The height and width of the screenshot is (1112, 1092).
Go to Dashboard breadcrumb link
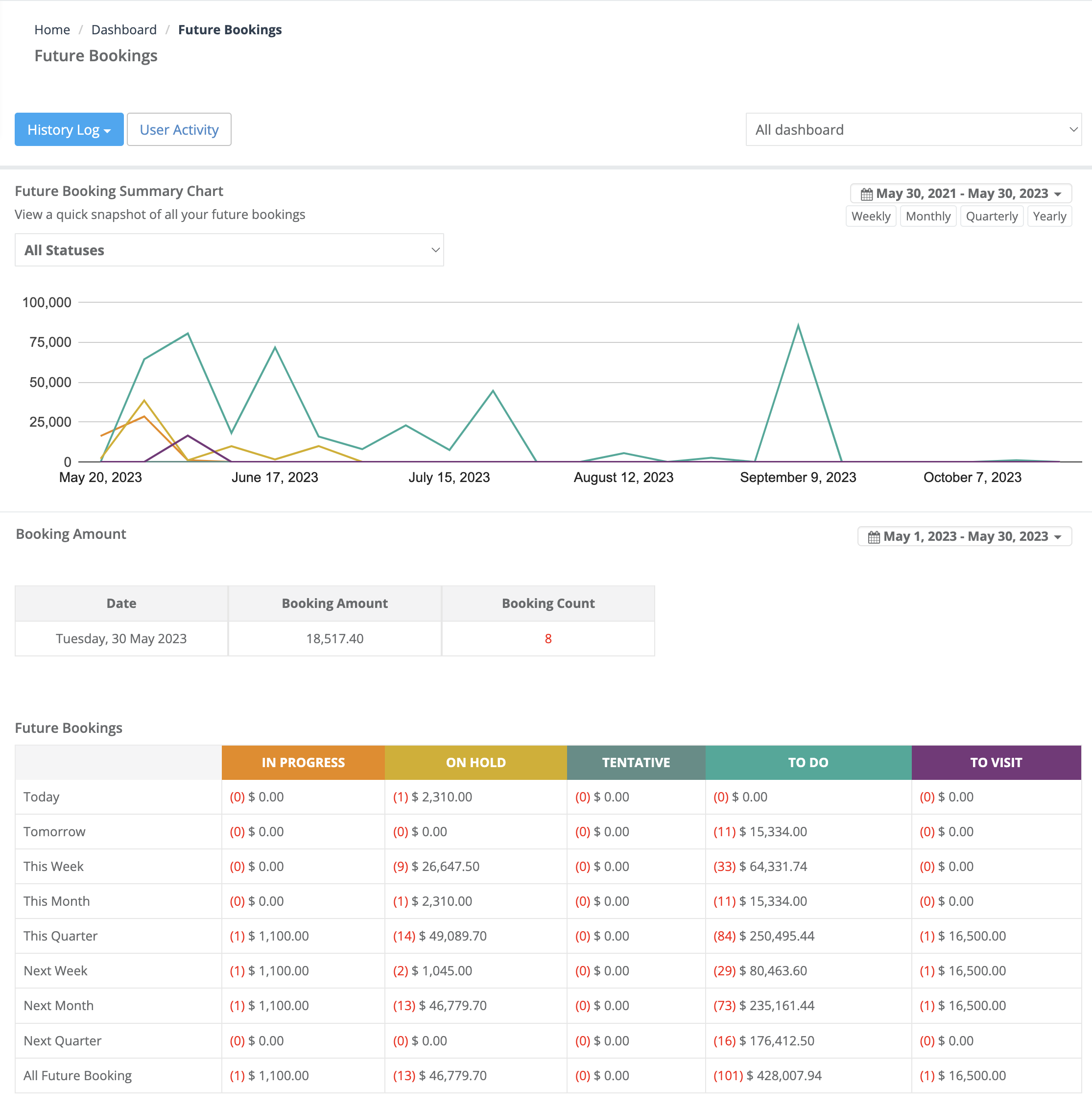tap(124, 30)
